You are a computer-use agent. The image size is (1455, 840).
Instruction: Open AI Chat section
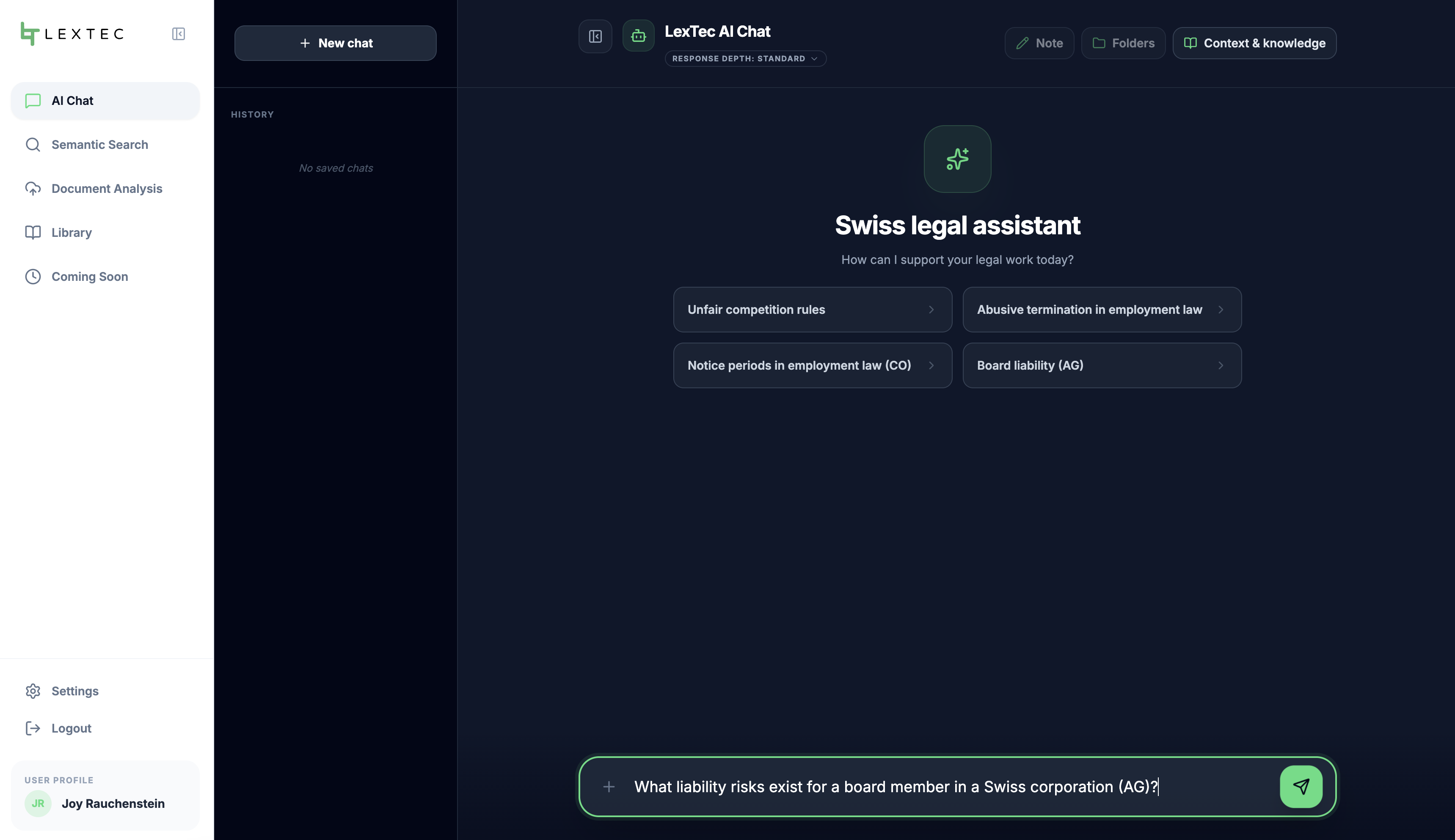pos(105,100)
